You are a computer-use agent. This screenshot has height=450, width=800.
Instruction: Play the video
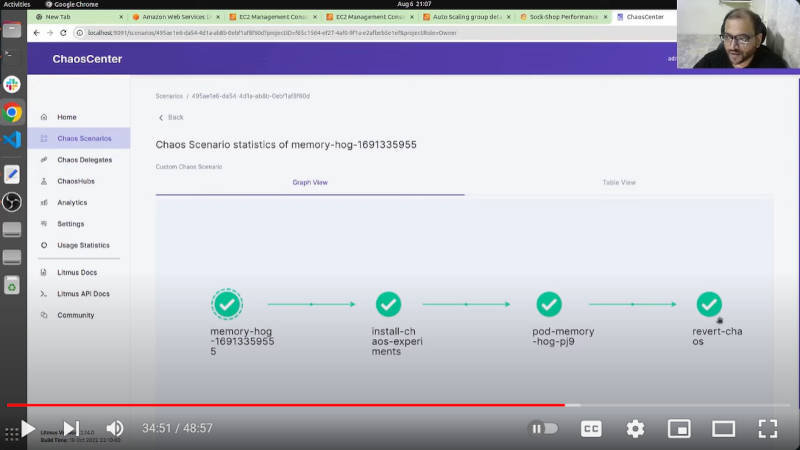(28, 429)
